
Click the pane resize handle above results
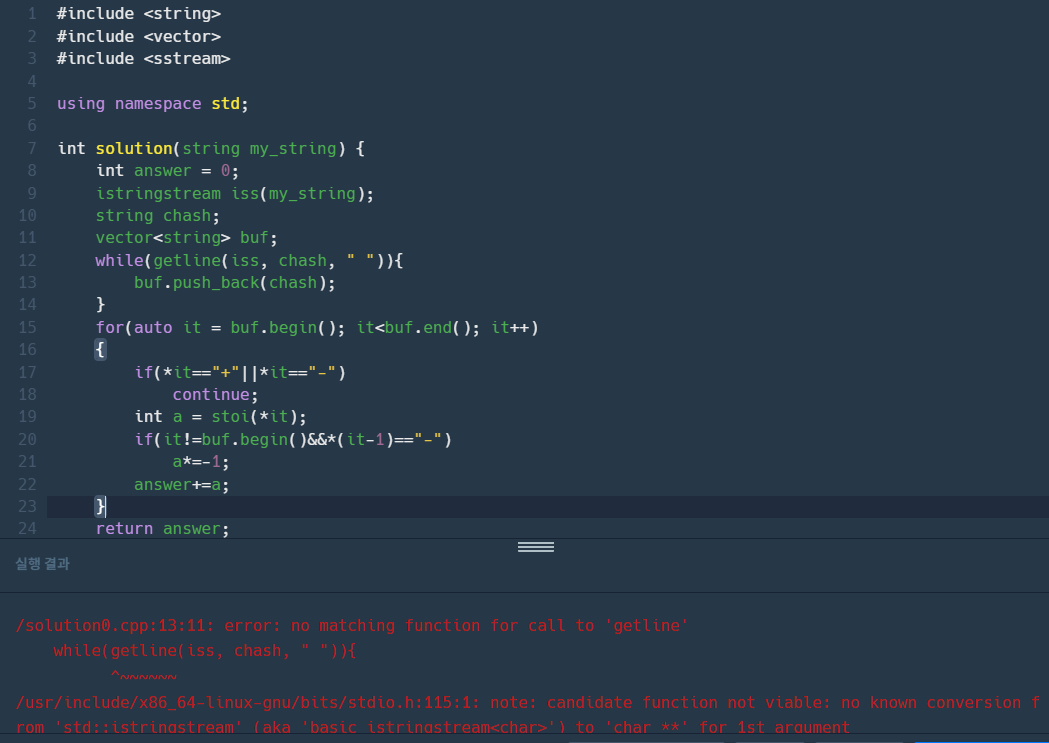pyautogui.click(x=535, y=547)
